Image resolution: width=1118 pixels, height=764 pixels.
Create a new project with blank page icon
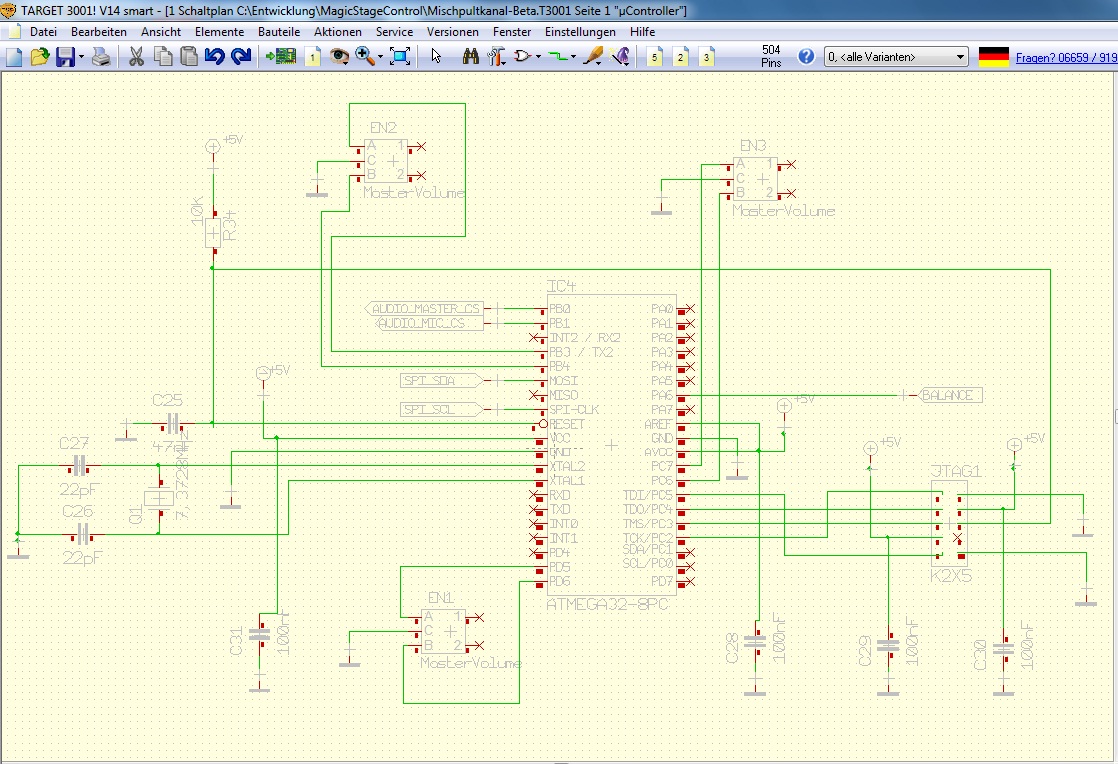point(14,57)
